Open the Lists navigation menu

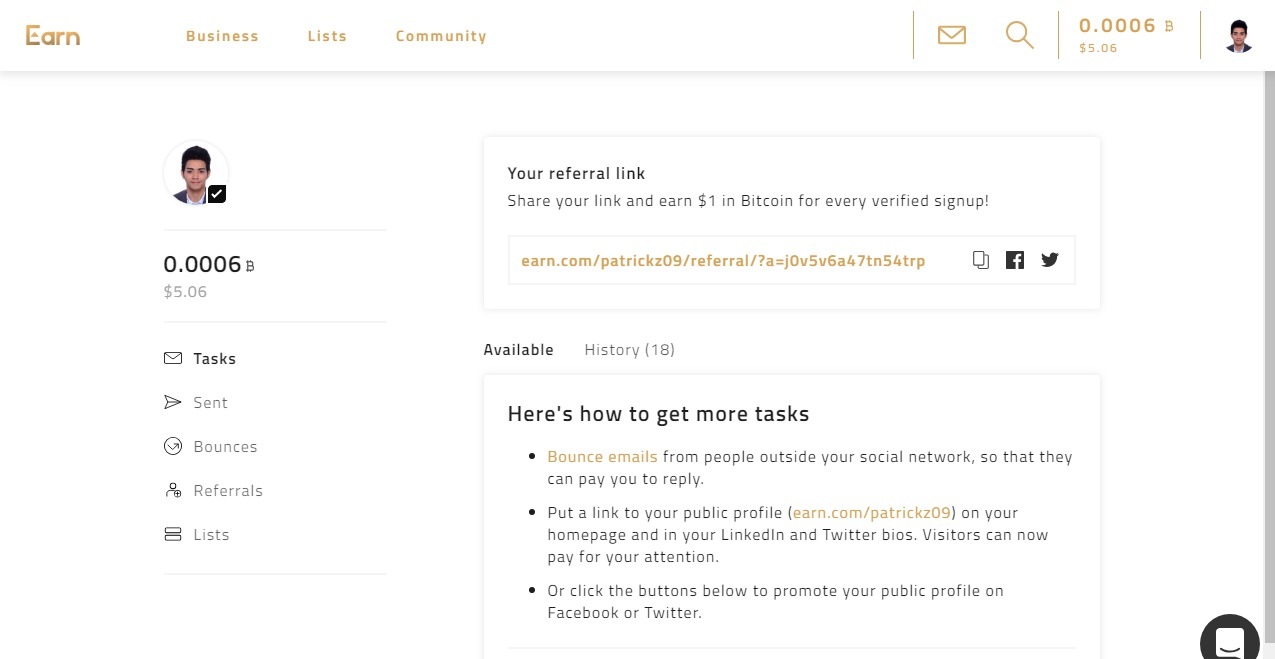click(327, 36)
